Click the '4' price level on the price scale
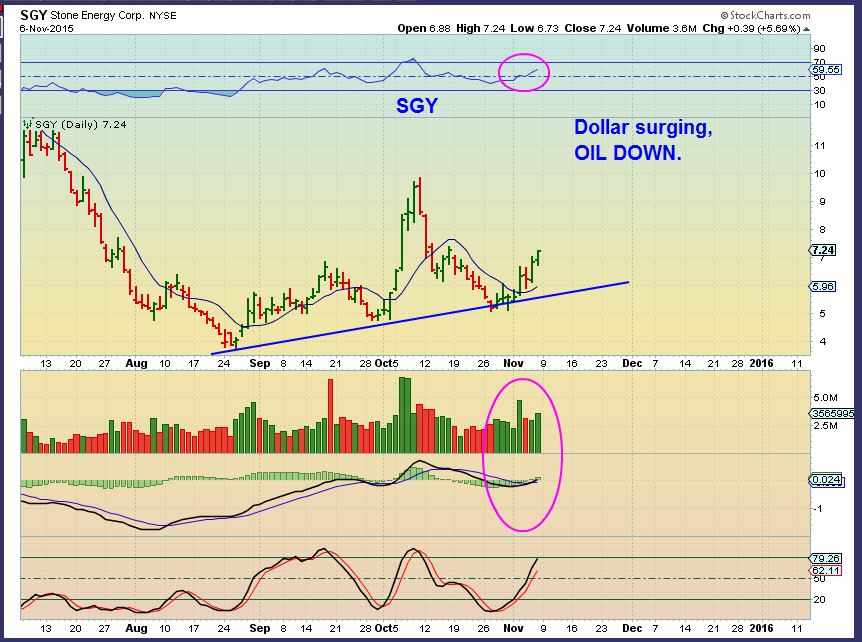The width and height of the screenshot is (862, 642). (x=822, y=341)
